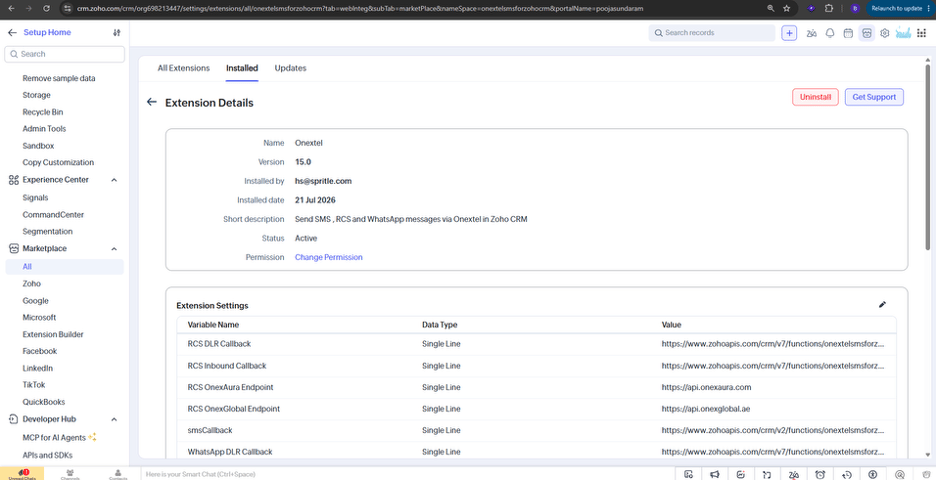
Task: Click the plus icon to create a record
Action: coord(789,33)
